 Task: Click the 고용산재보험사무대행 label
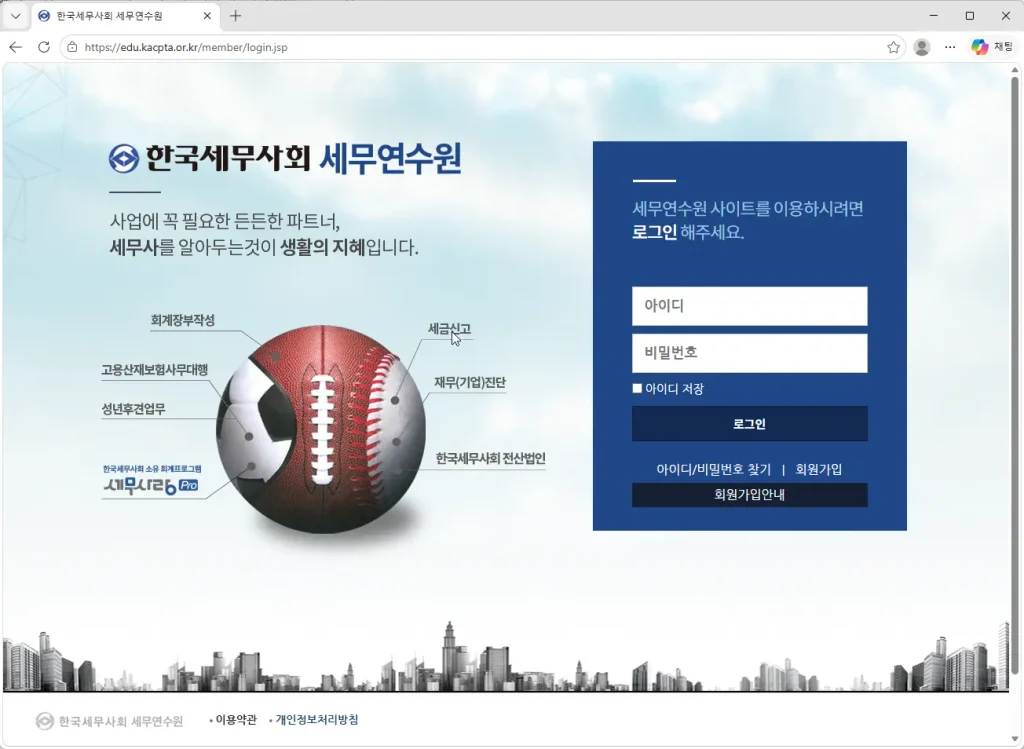155,370
